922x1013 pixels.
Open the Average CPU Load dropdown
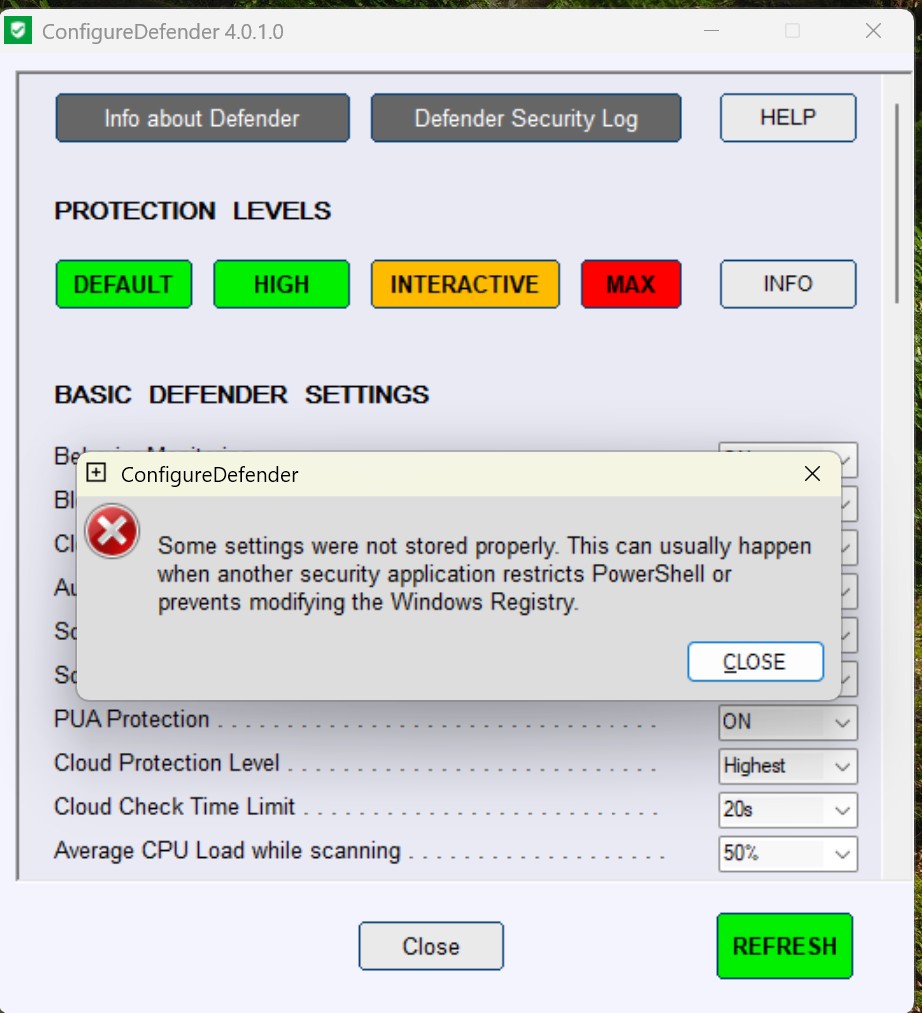tap(788, 854)
